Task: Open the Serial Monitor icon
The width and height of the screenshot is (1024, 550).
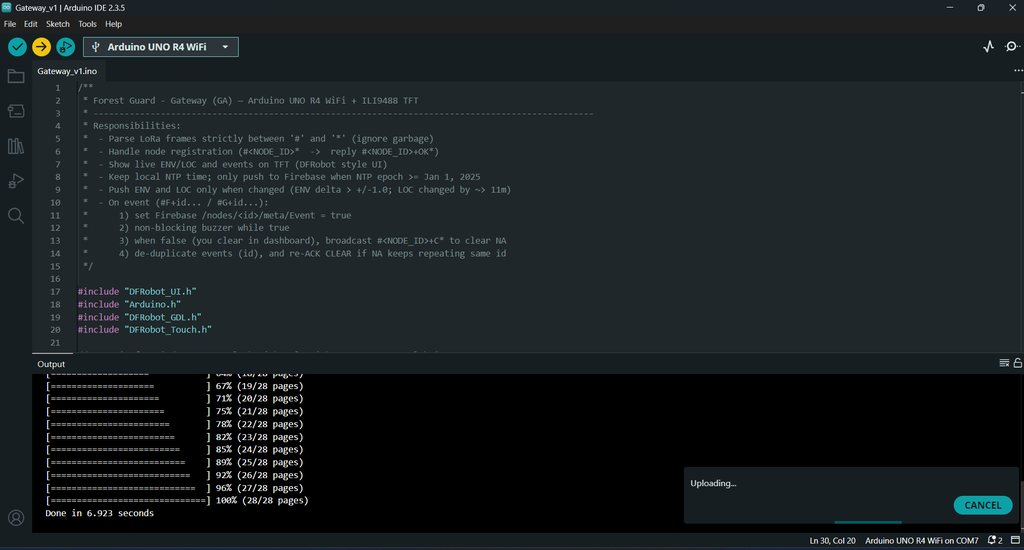Action: tap(1012, 46)
